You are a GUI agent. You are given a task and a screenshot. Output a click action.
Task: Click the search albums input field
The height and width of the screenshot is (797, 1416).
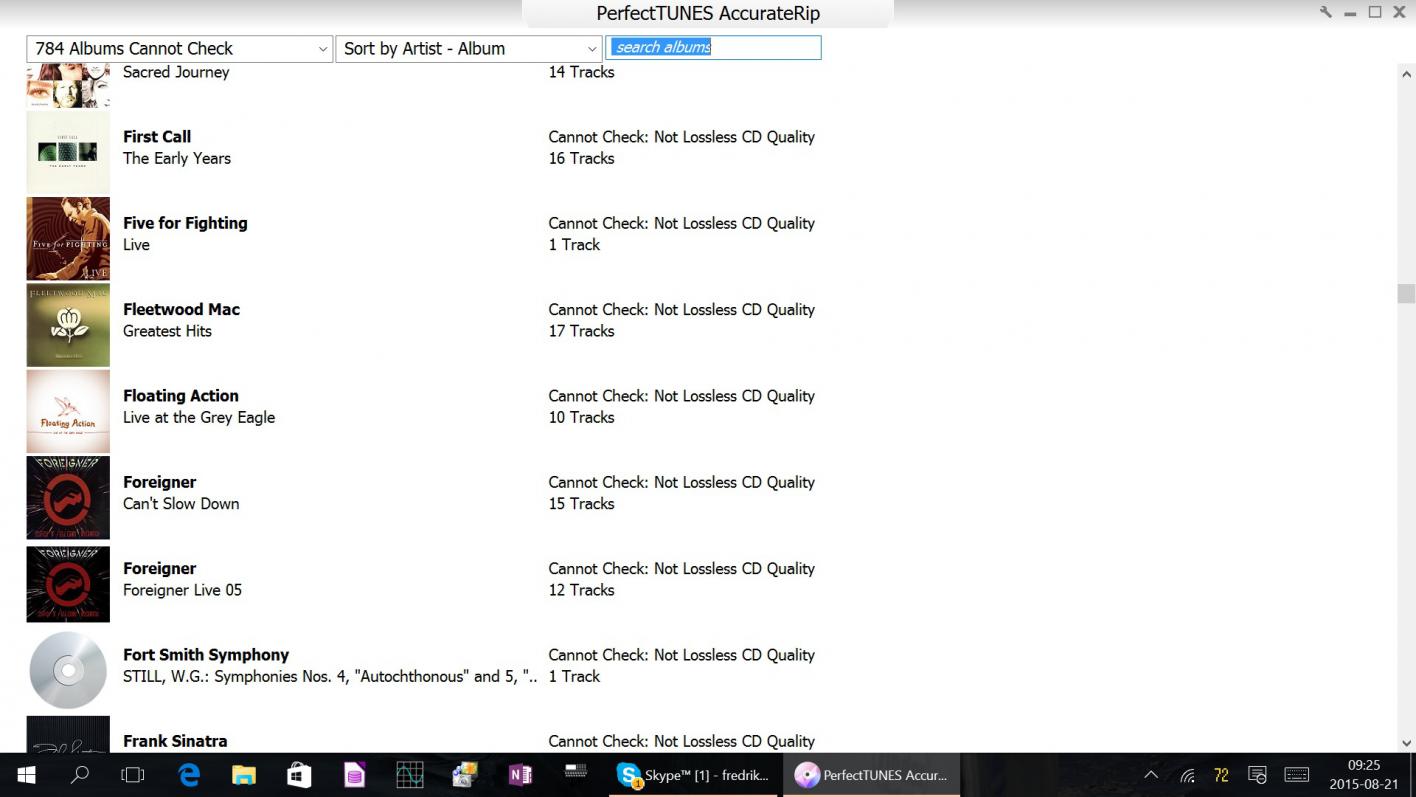tap(713, 47)
